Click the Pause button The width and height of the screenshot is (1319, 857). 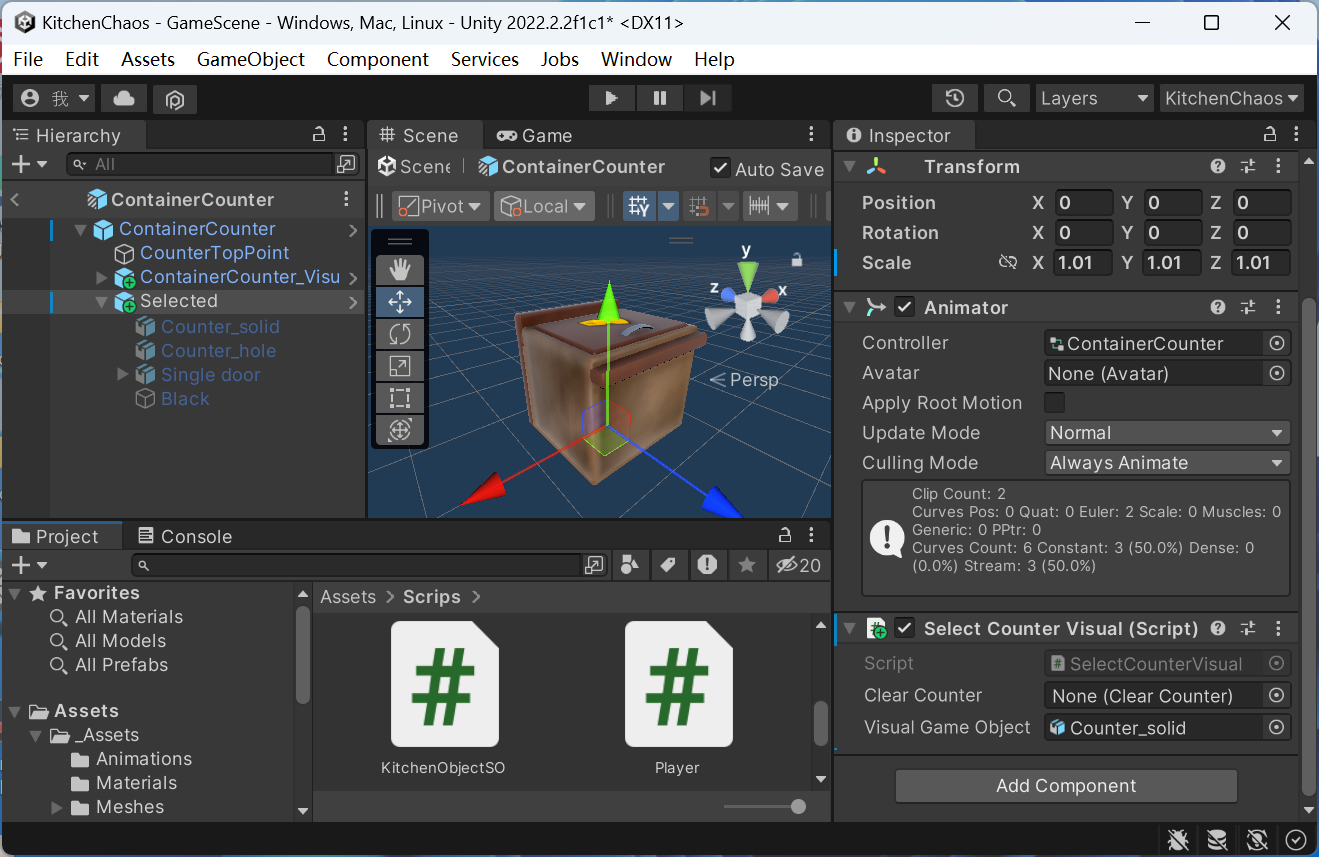click(x=660, y=98)
